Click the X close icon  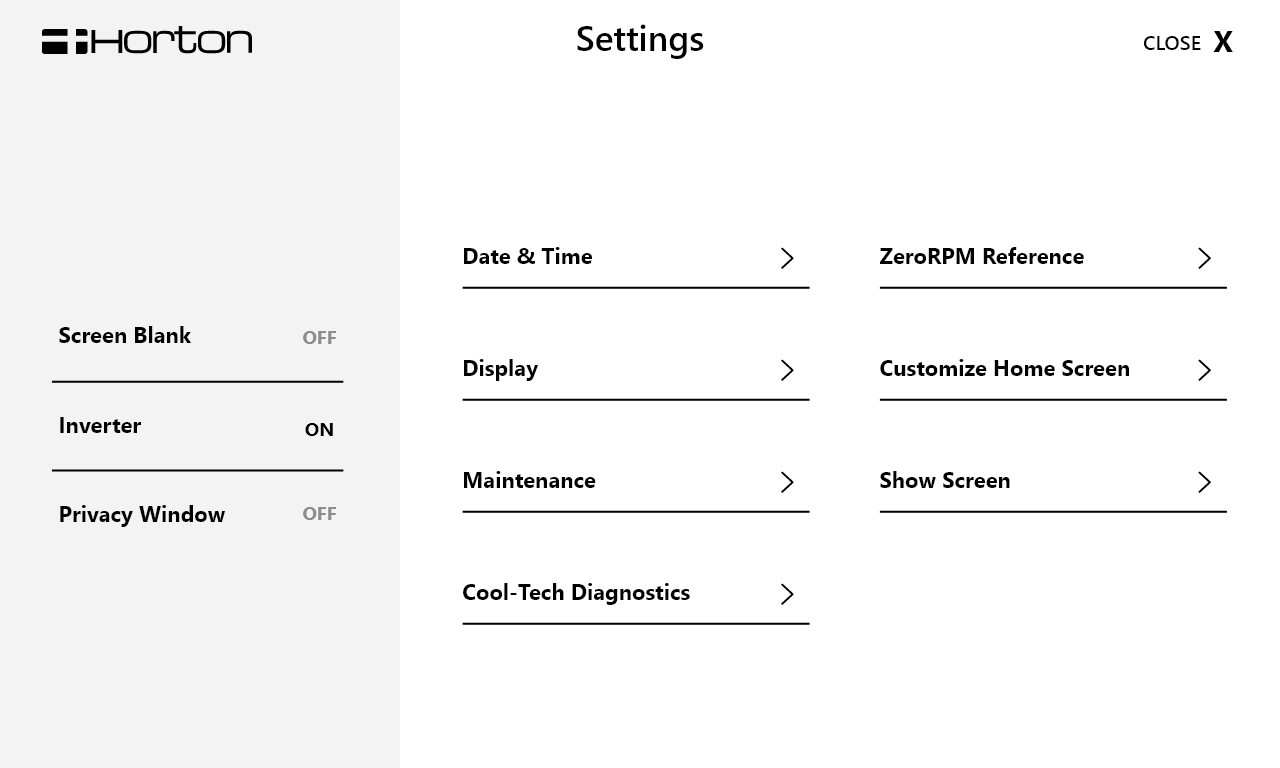(1222, 42)
